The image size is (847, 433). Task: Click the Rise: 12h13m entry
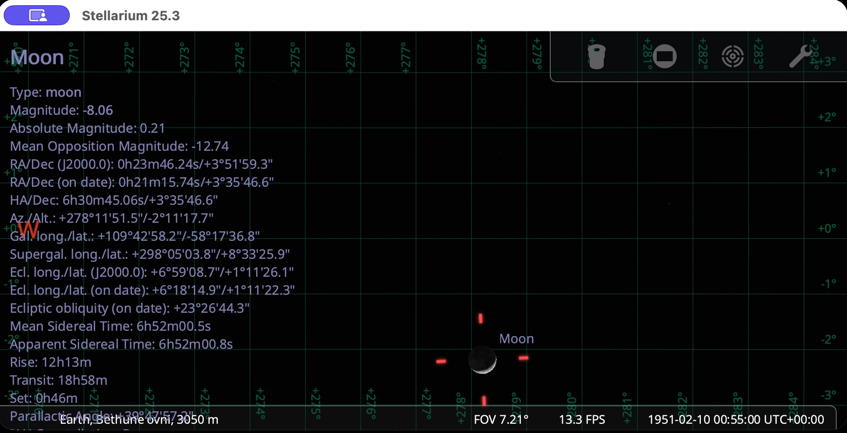(51, 362)
